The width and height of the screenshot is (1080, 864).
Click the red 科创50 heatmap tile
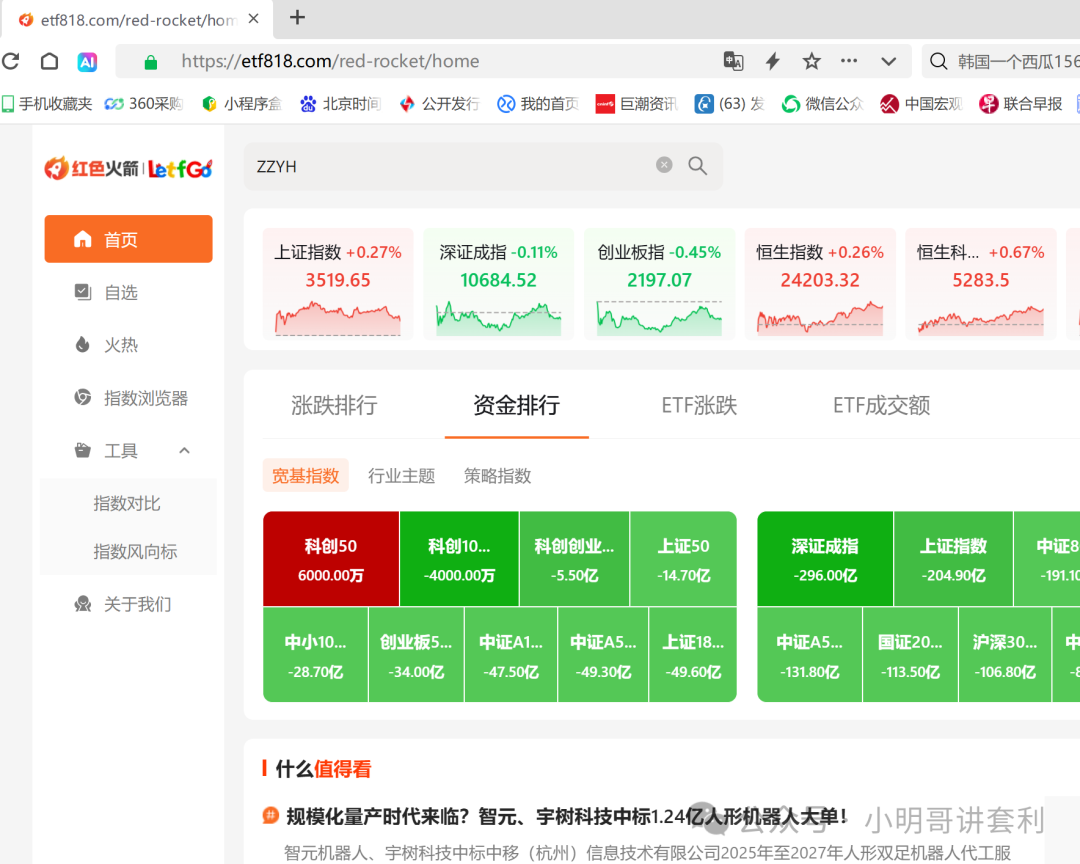[x=331, y=559]
